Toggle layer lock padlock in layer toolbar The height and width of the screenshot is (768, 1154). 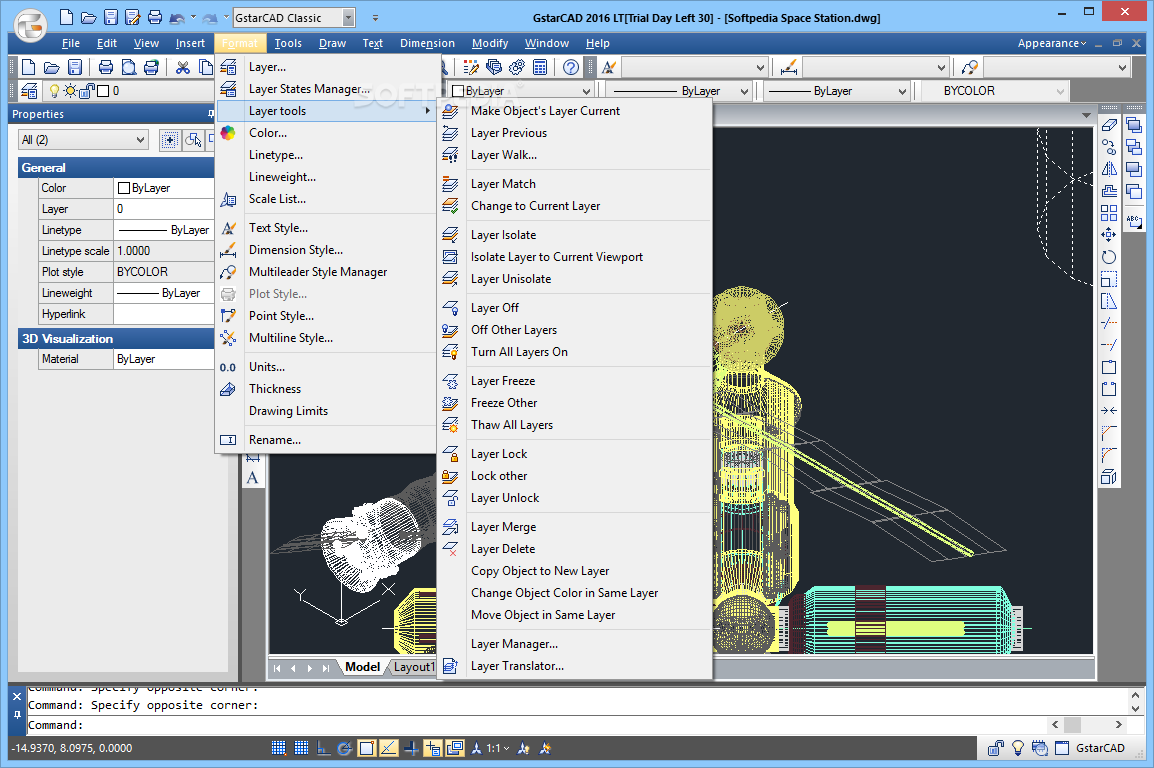[x=87, y=91]
